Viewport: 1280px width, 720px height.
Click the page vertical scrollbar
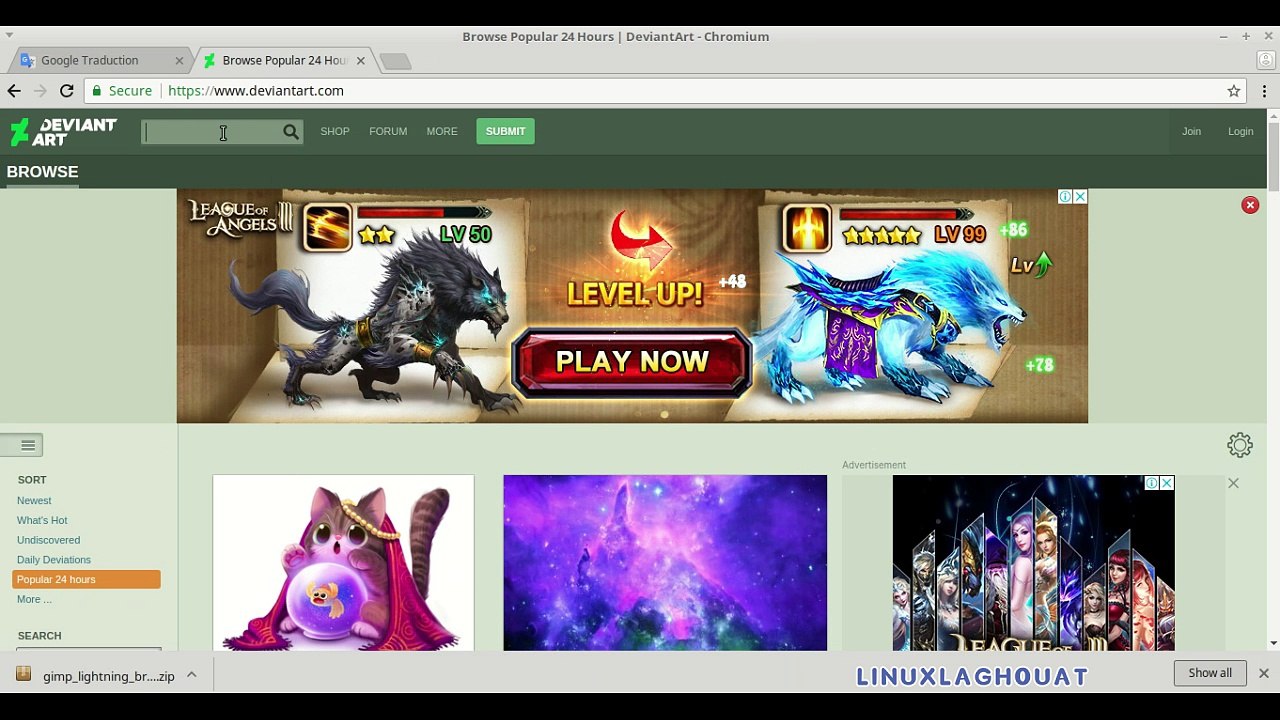tap(1273, 155)
